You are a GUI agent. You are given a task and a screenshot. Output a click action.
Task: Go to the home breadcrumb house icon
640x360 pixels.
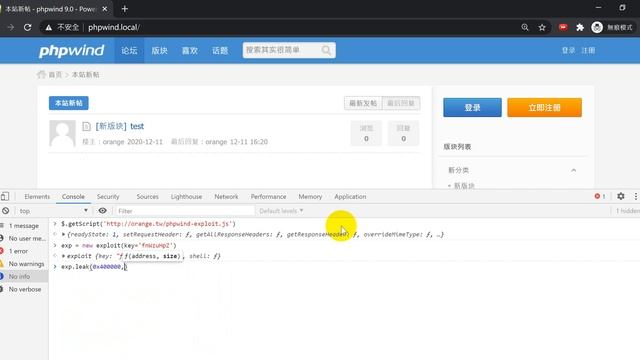coord(41,74)
